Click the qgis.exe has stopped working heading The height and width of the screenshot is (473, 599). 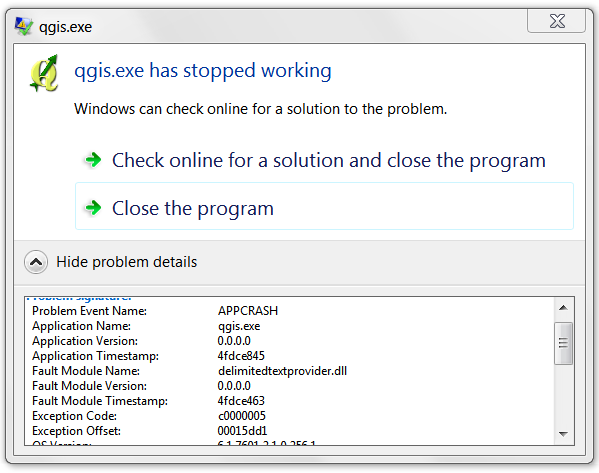click(x=203, y=71)
